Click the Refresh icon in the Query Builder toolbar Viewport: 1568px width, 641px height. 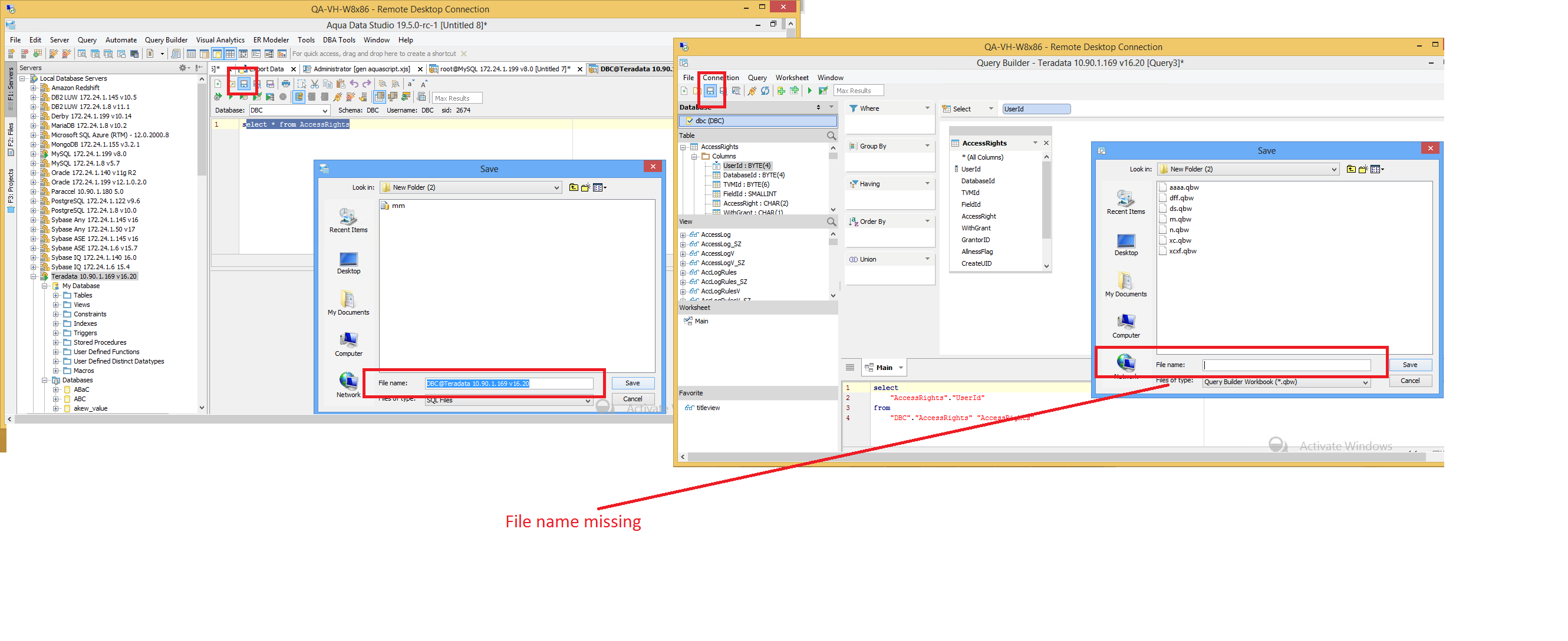pyautogui.click(x=765, y=91)
